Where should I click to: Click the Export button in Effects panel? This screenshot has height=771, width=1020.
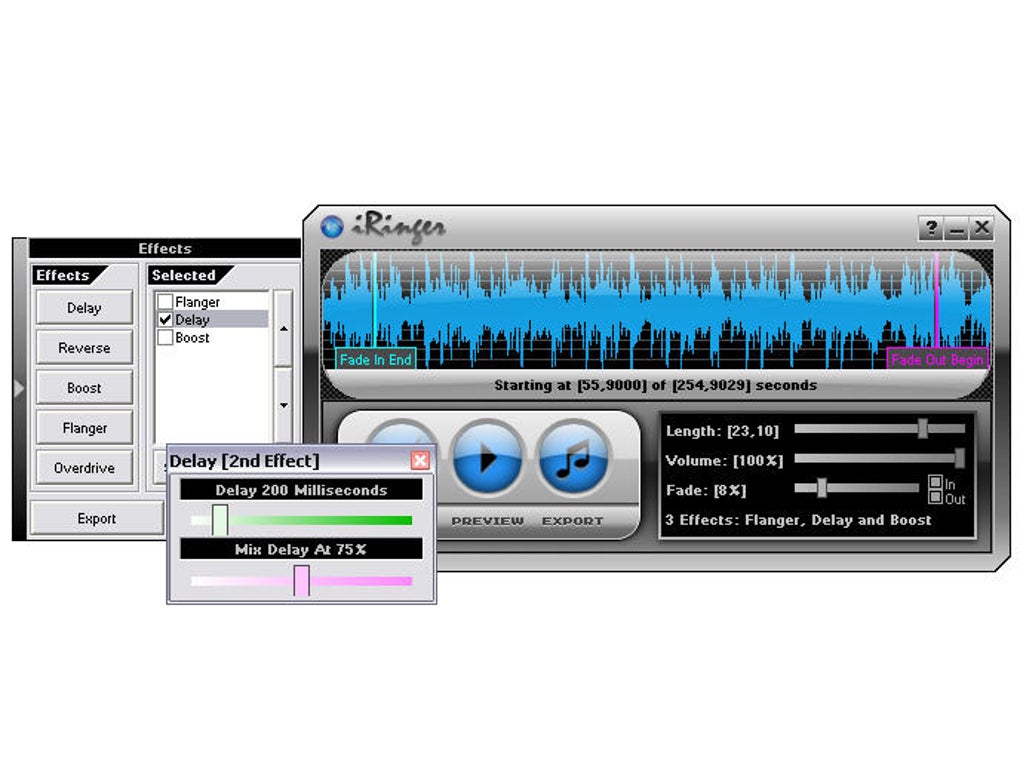[x=97, y=519]
